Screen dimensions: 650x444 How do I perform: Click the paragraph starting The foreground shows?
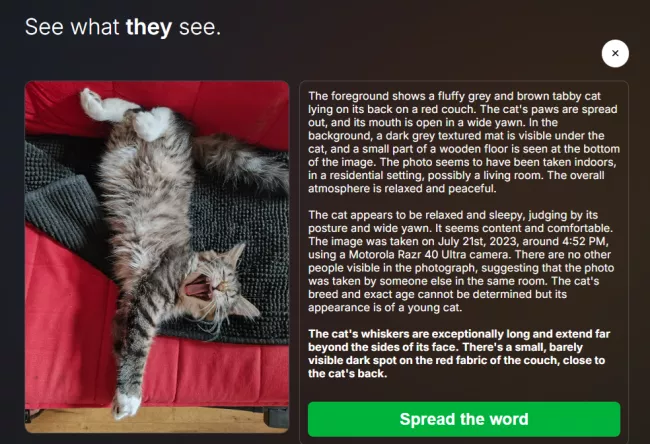(464, 142)
